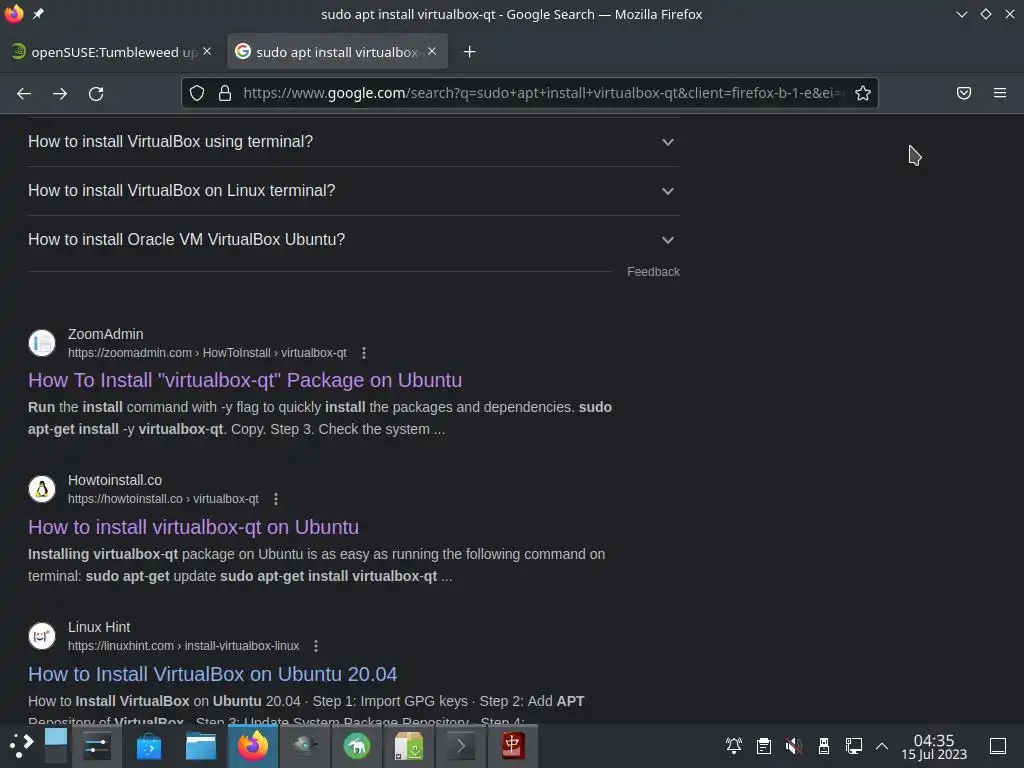The image size is (1024, 768).
Task: Switch to Firefox in the taskbar
Action: tap(253, 746)
